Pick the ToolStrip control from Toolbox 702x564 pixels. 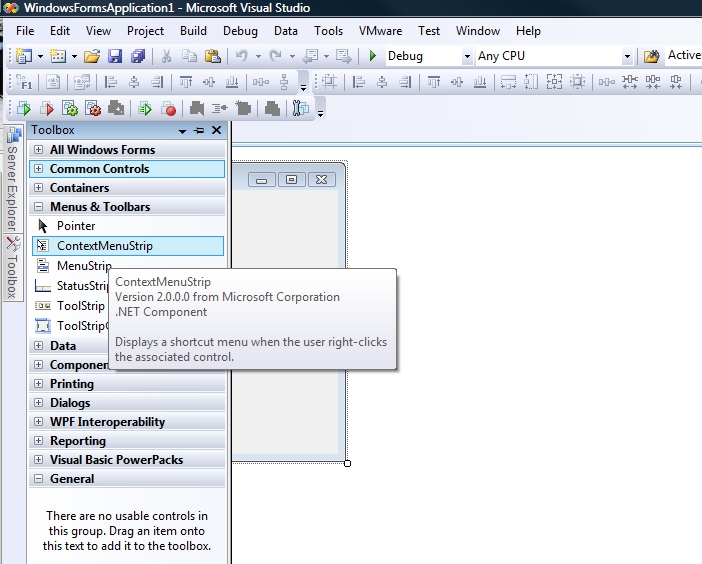80,306
